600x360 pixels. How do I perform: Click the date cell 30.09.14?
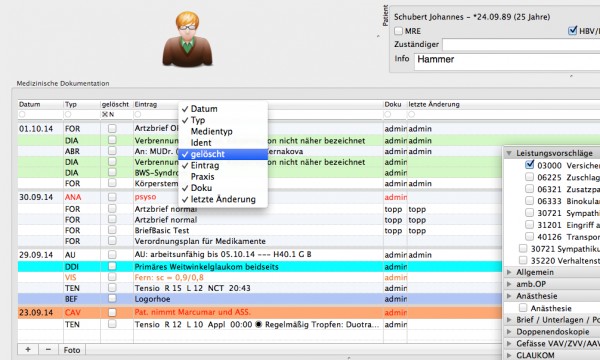click(36, 197)
